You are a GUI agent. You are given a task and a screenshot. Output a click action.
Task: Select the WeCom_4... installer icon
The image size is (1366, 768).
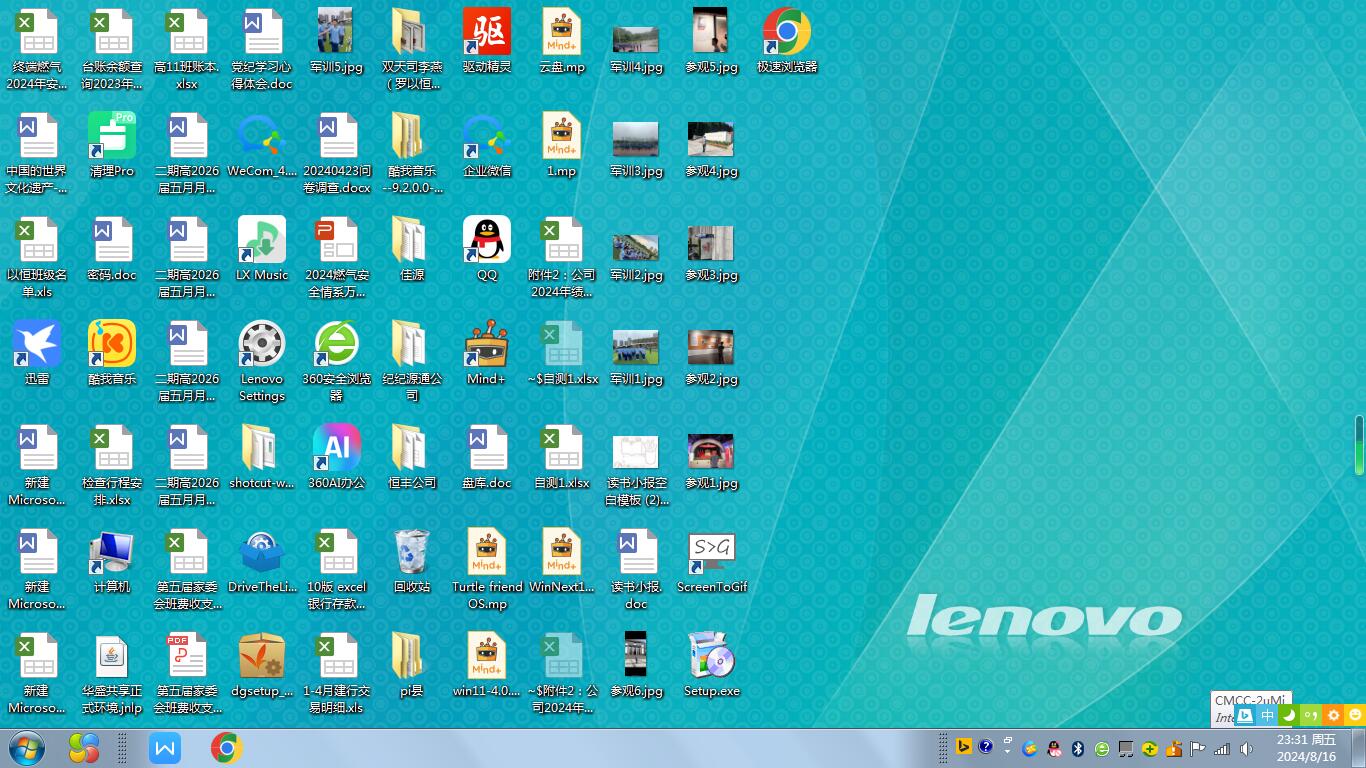point(262,136)
